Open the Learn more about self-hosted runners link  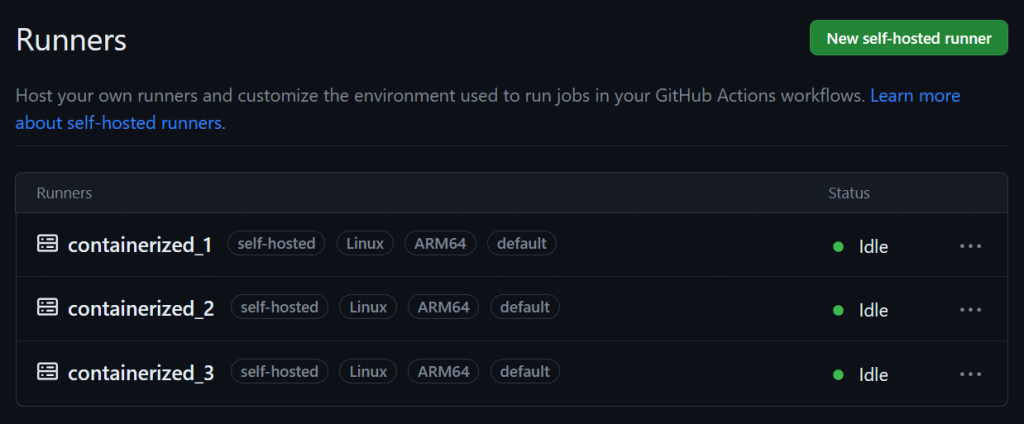914,96
